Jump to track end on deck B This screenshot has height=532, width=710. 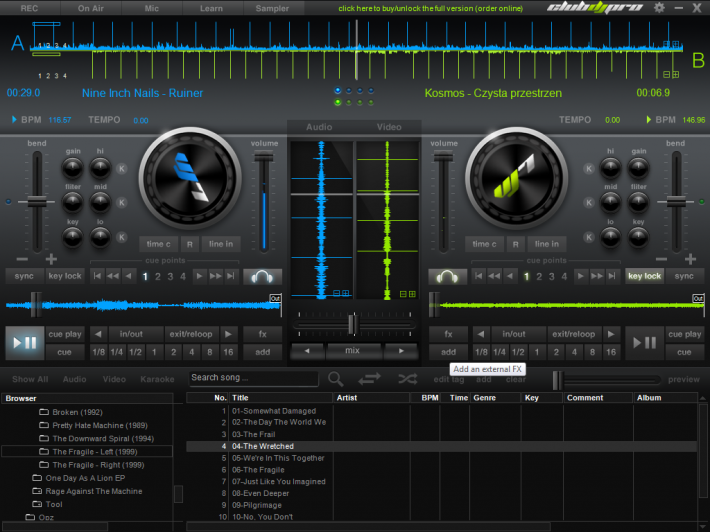(612, 276)
